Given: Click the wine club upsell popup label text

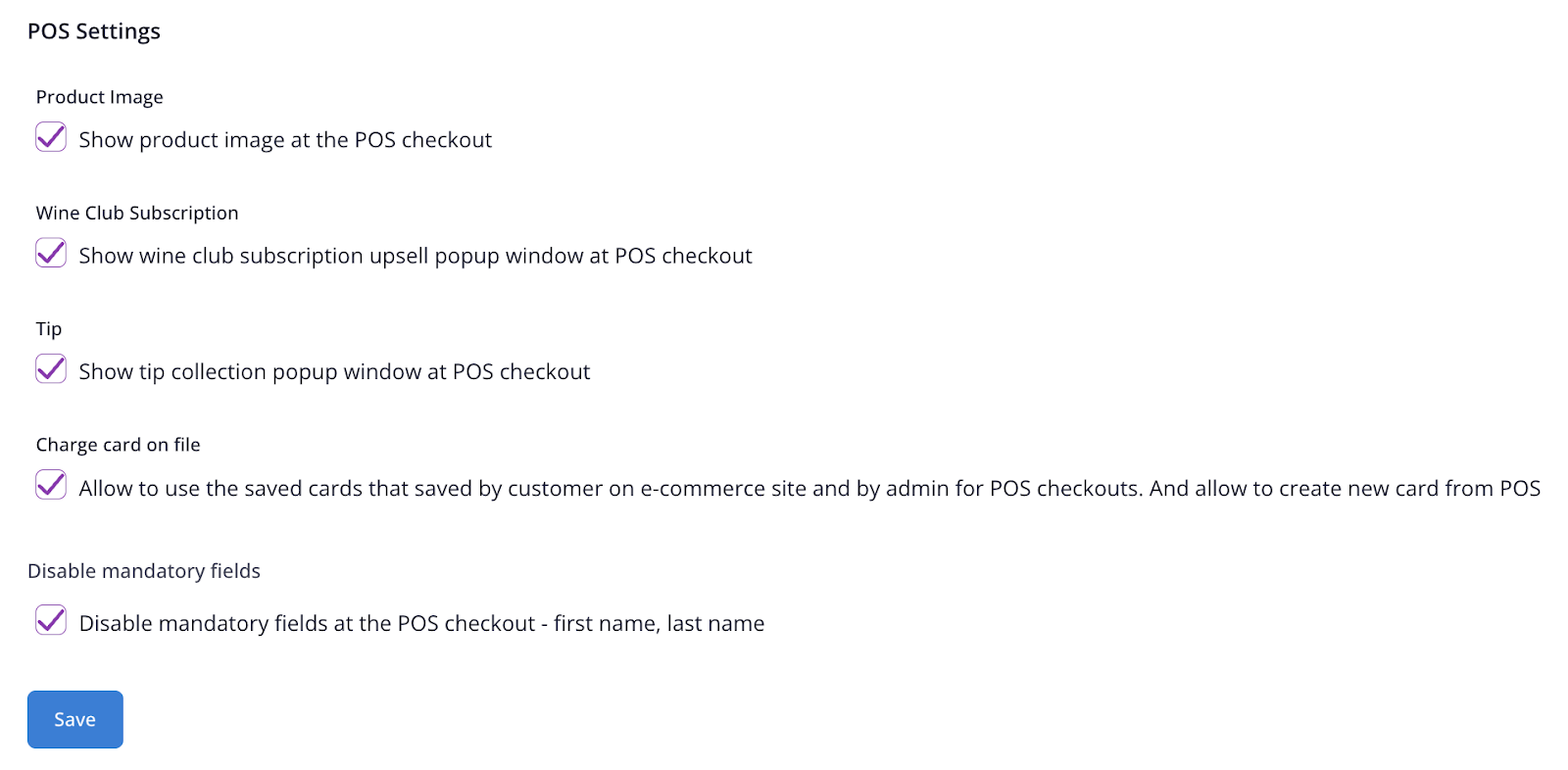Looking at the screenshot, I should 416,256.
